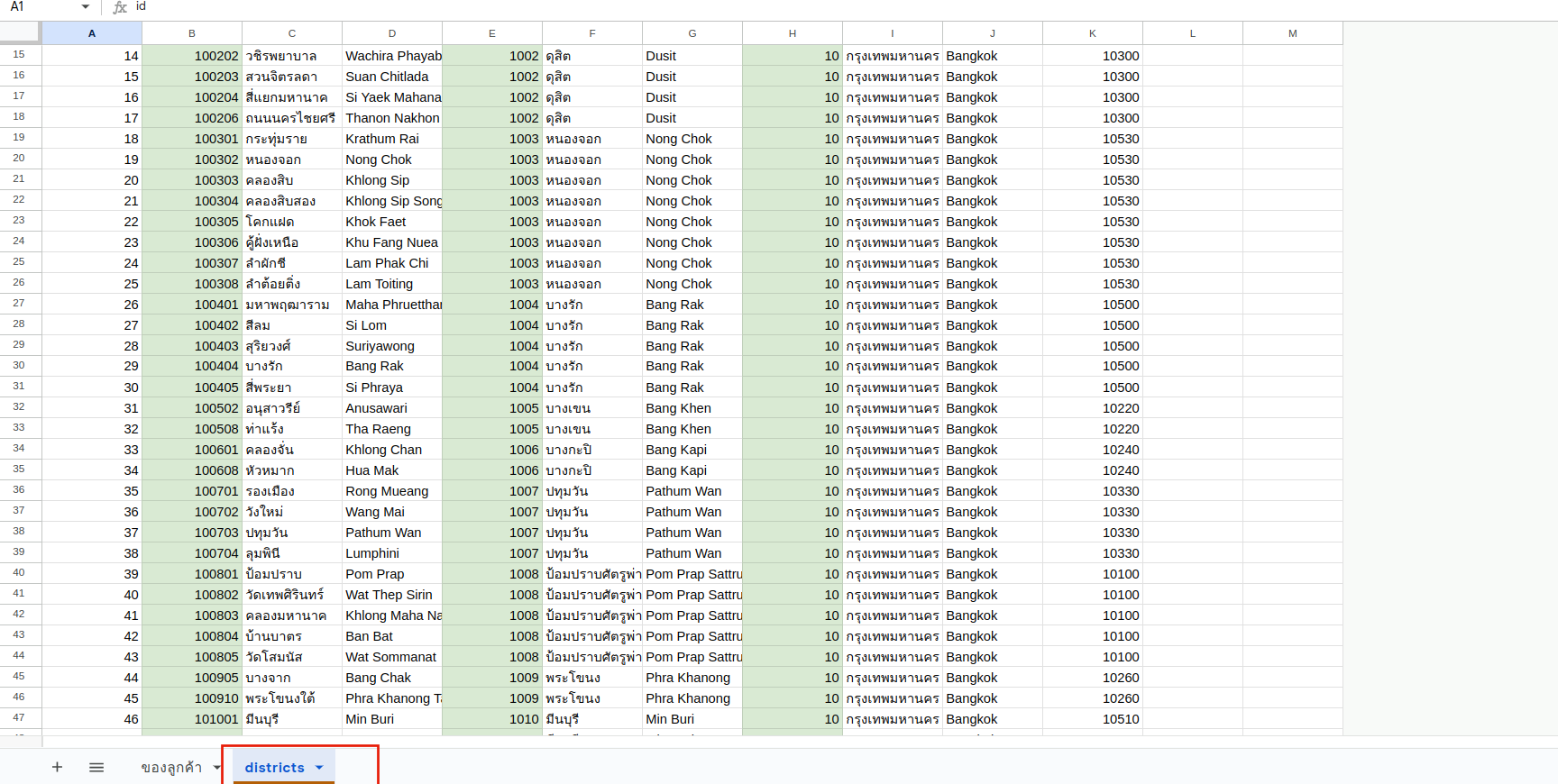
Task: Select the Krathum Rai cell
Action: click(x=392, y=139)
